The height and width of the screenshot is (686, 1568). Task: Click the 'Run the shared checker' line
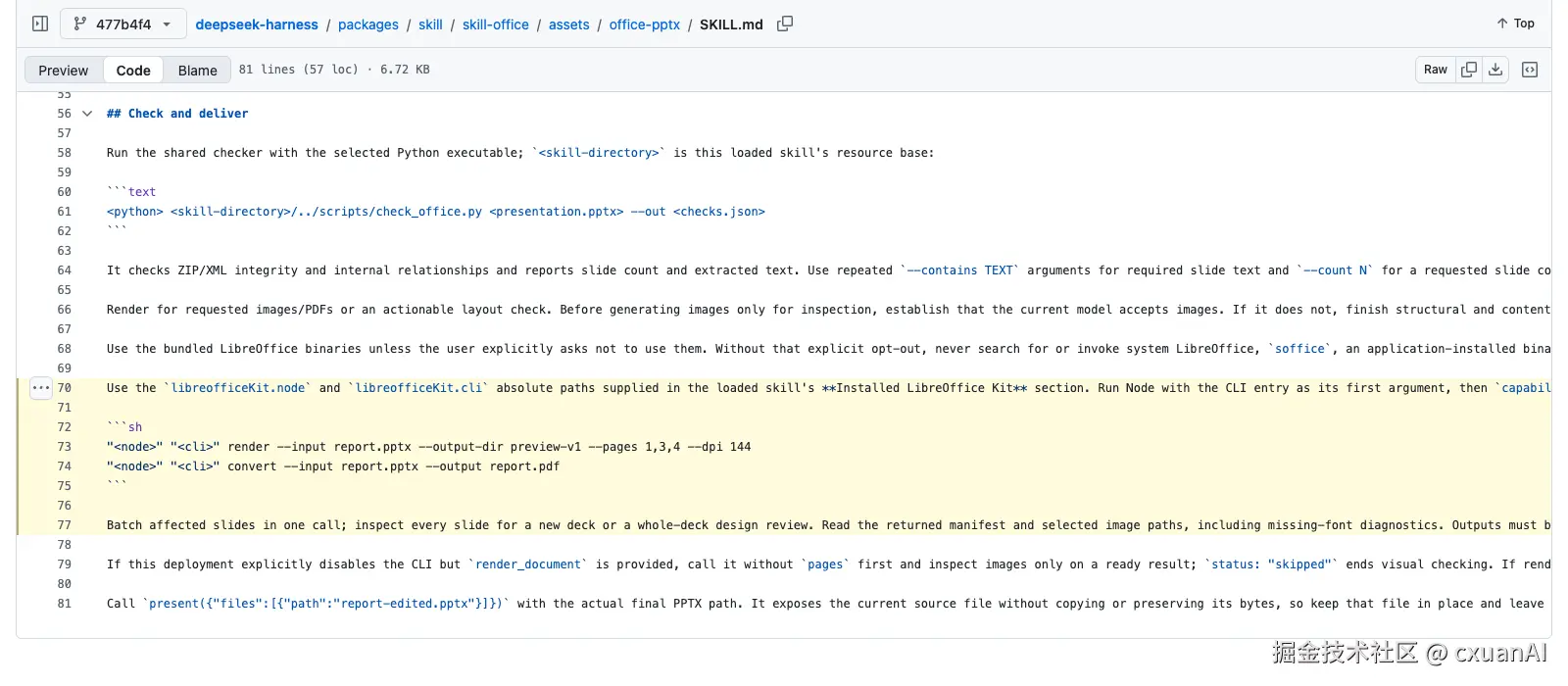tap(520, 153)
